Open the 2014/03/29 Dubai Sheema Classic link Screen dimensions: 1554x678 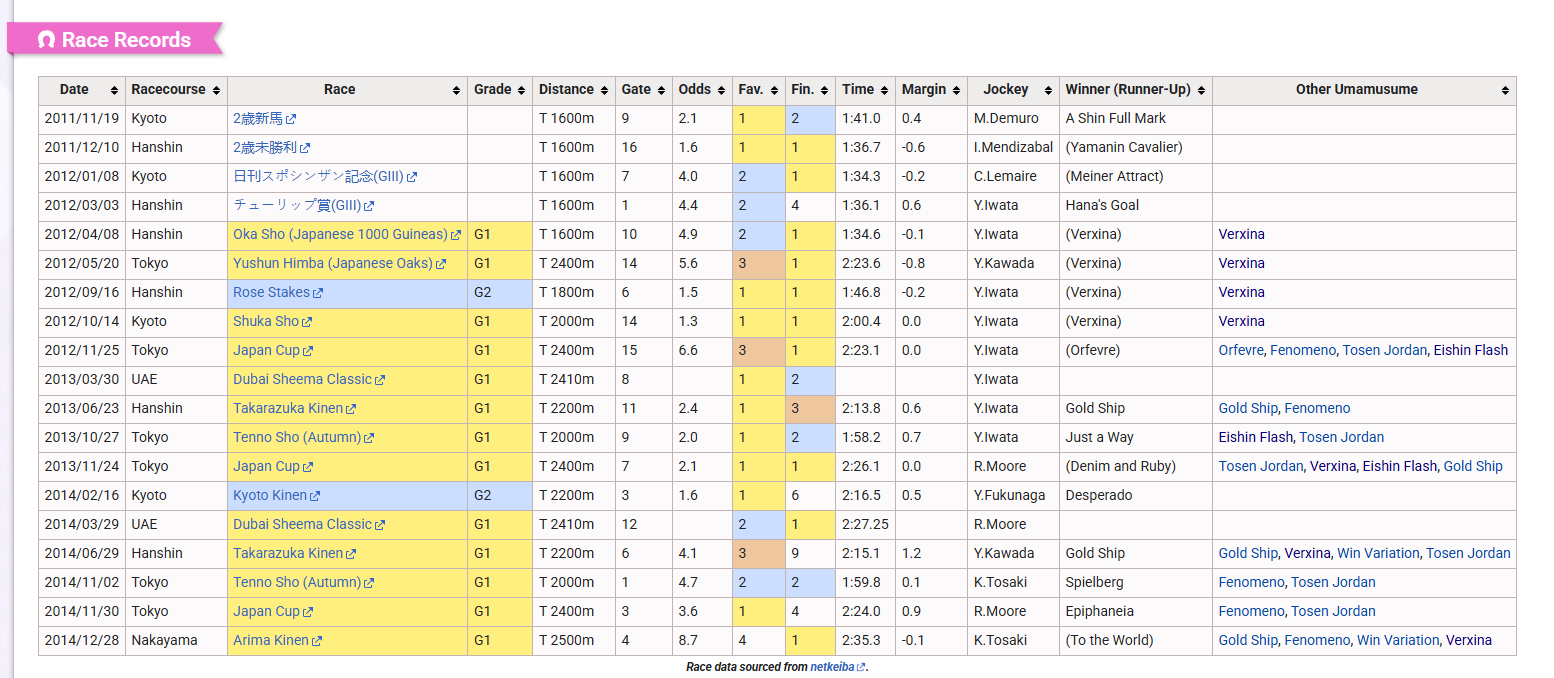coord(309,524)
